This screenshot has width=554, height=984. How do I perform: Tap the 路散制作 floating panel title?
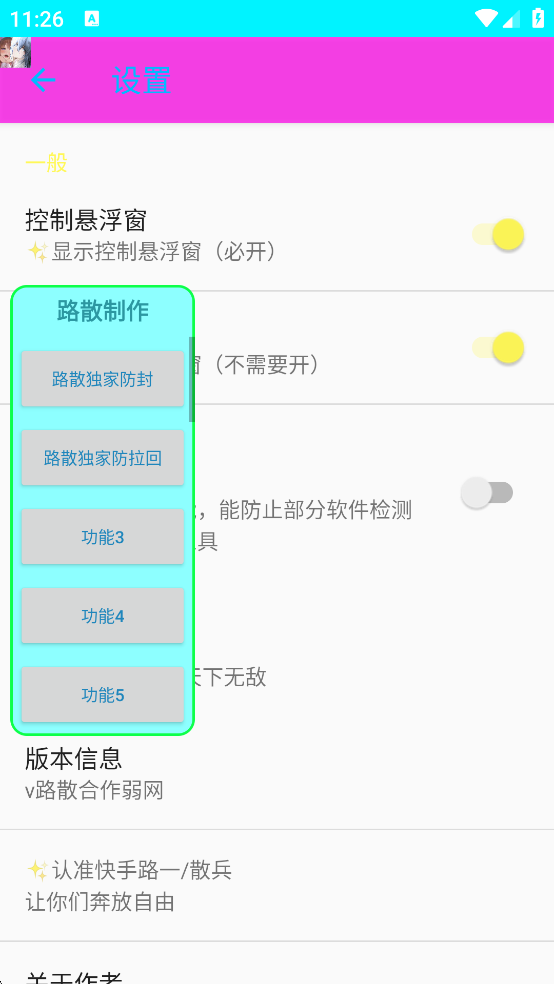103,311
